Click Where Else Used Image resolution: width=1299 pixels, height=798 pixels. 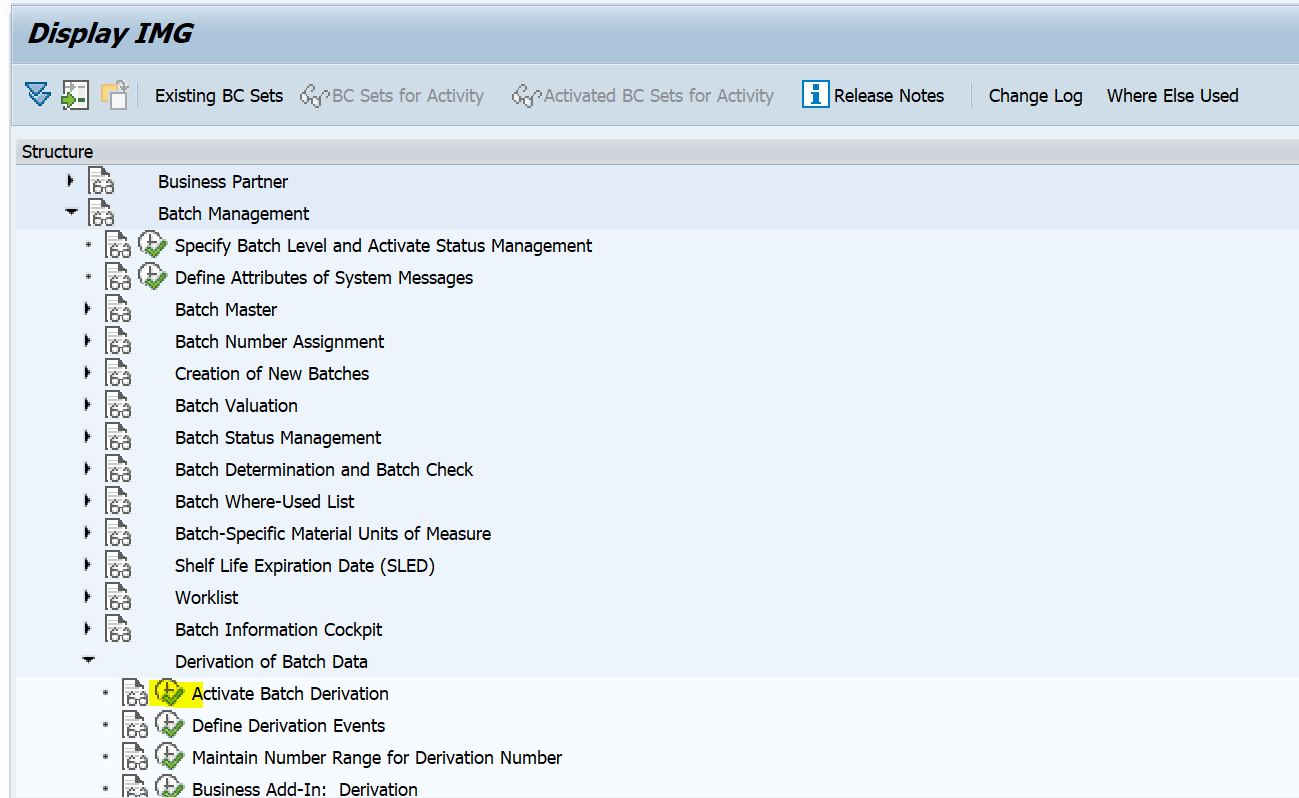(1172, 95)
